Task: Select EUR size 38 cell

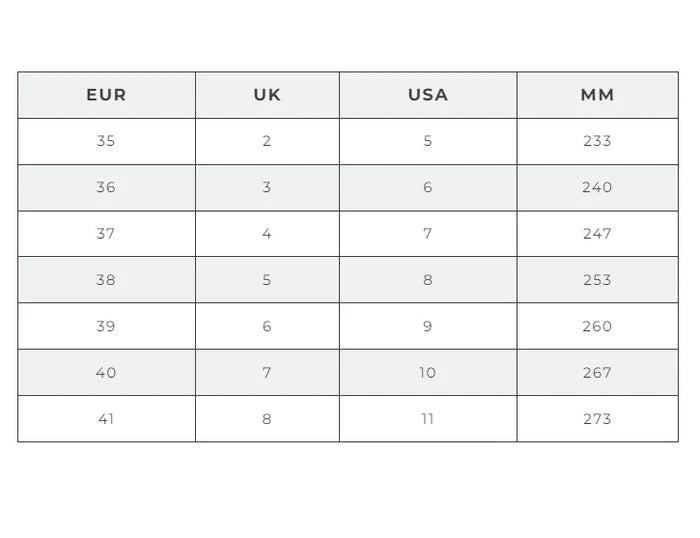Action: 106,280
